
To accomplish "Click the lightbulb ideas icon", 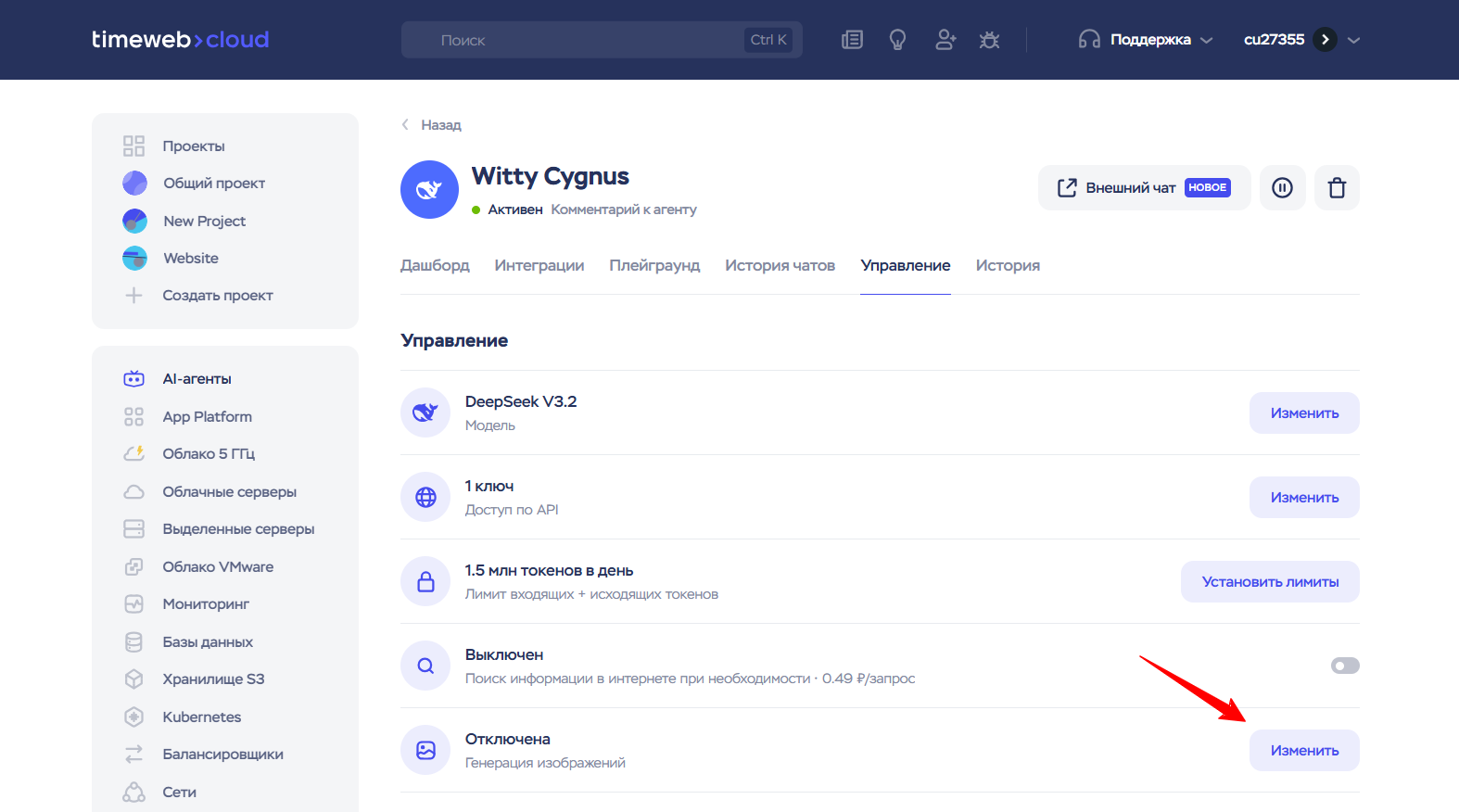I will pyautogui.click(x=897, y=40).
